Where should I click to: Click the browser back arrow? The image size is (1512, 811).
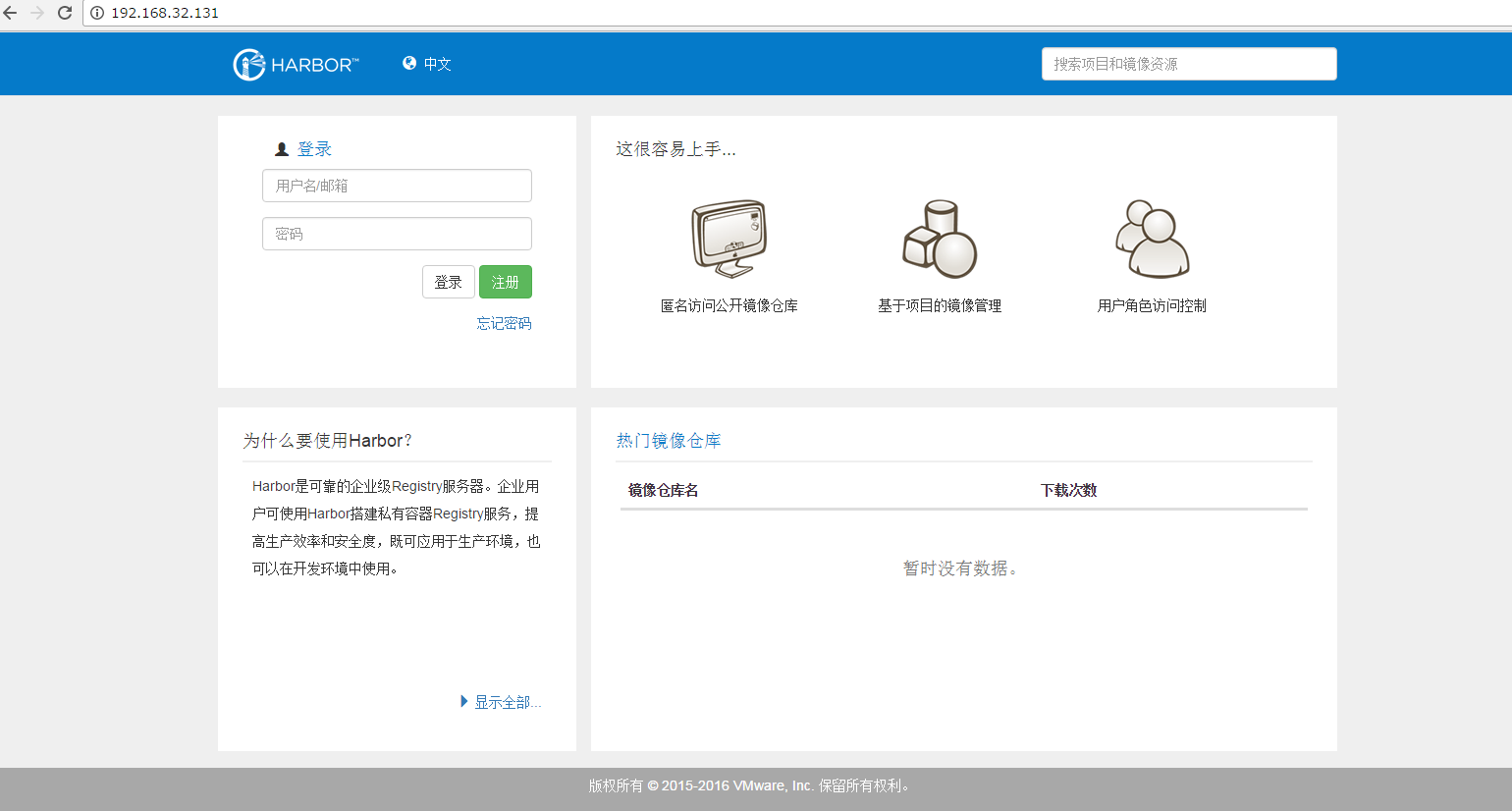click(x=11, y=13)
